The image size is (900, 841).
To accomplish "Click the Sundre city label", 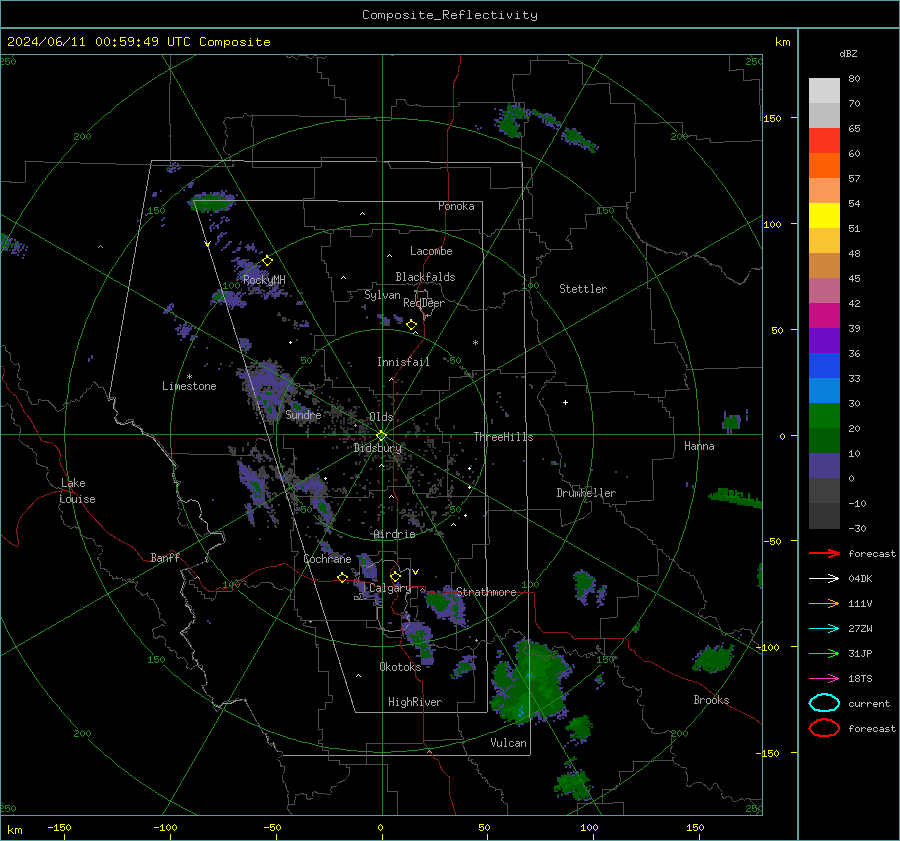I will click(x=303, y=414).
